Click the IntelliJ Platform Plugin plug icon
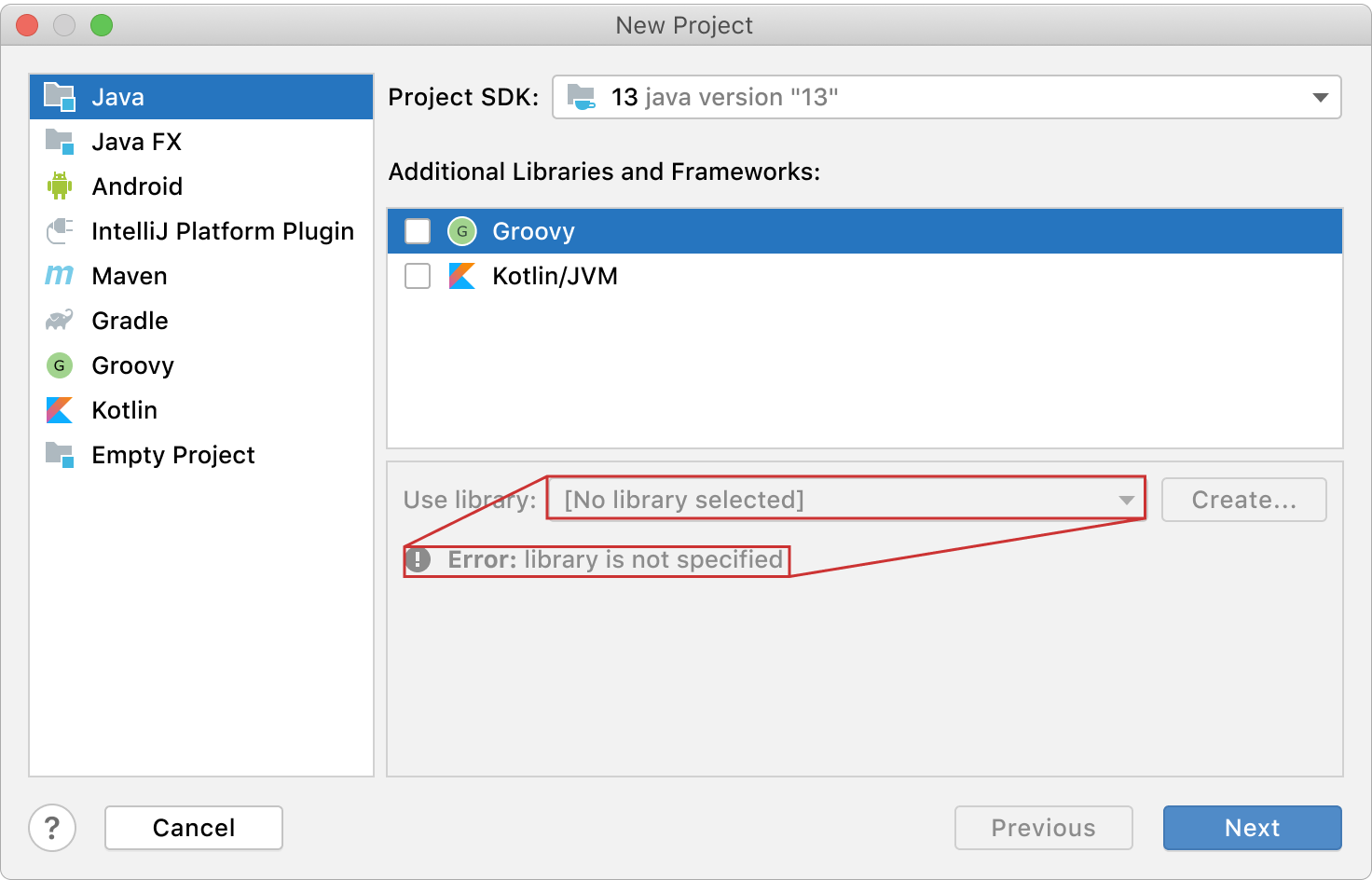The width and height of the screenshot is (1372, 880). [60, 231]
